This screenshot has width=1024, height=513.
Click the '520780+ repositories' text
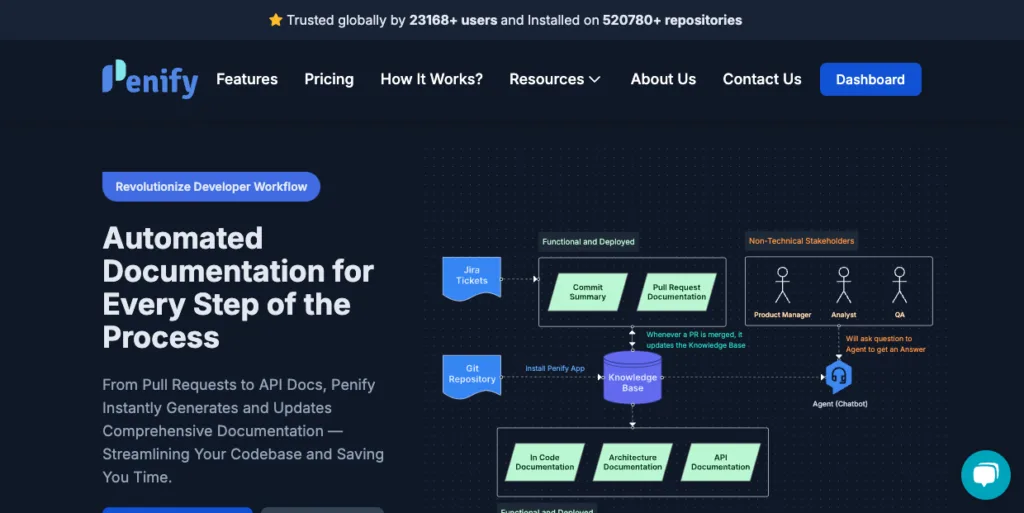[672, 20]
